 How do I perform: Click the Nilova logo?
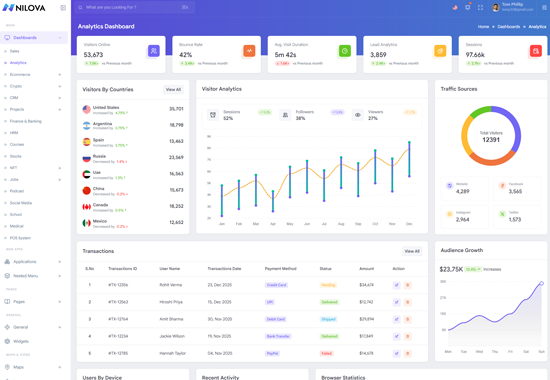pyautogui.click(x=24, y=8)
